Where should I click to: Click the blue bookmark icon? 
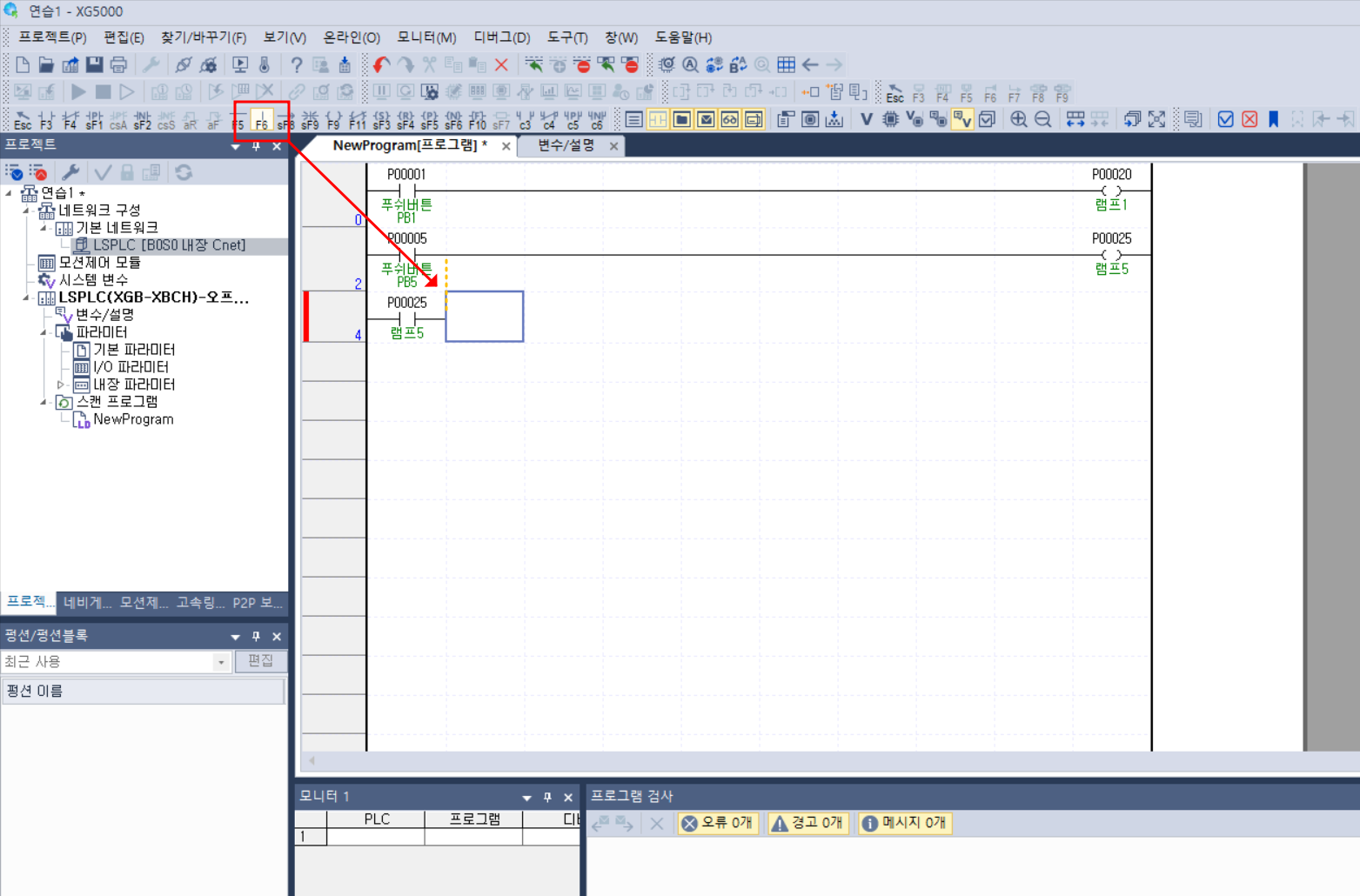[1274, 120]
